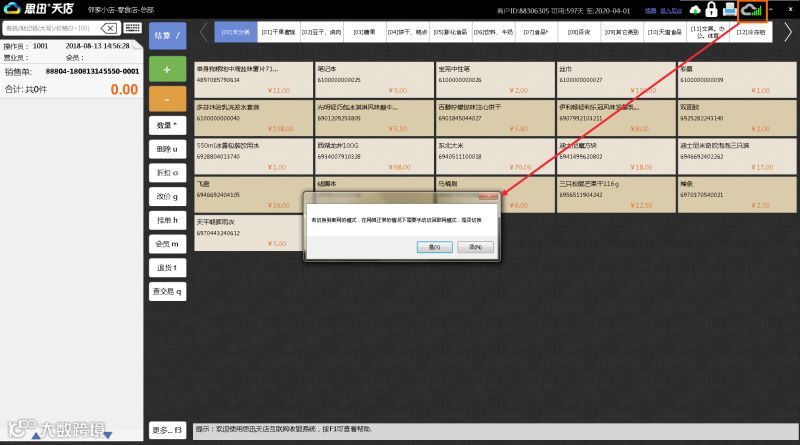Select the 东北大米 rice product tile
Image resolution: width=800 pixels, height=445 pixels.
[495, 156]
